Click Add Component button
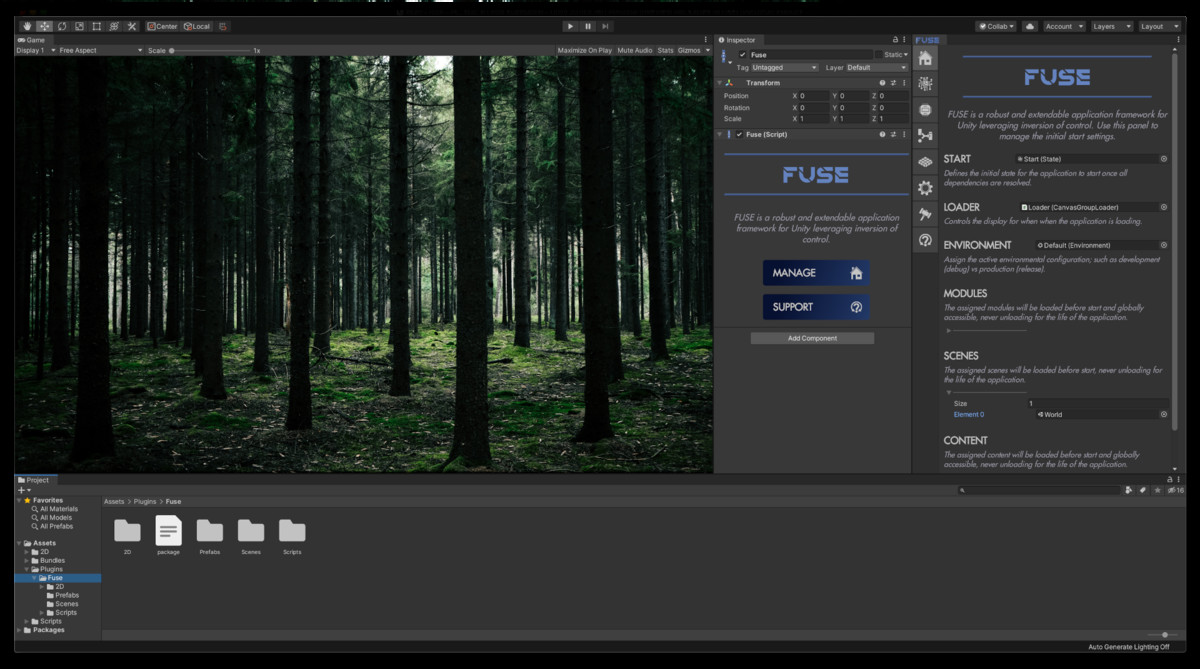1200x669 pixels. pyautogui.click(x=812, y=338)
